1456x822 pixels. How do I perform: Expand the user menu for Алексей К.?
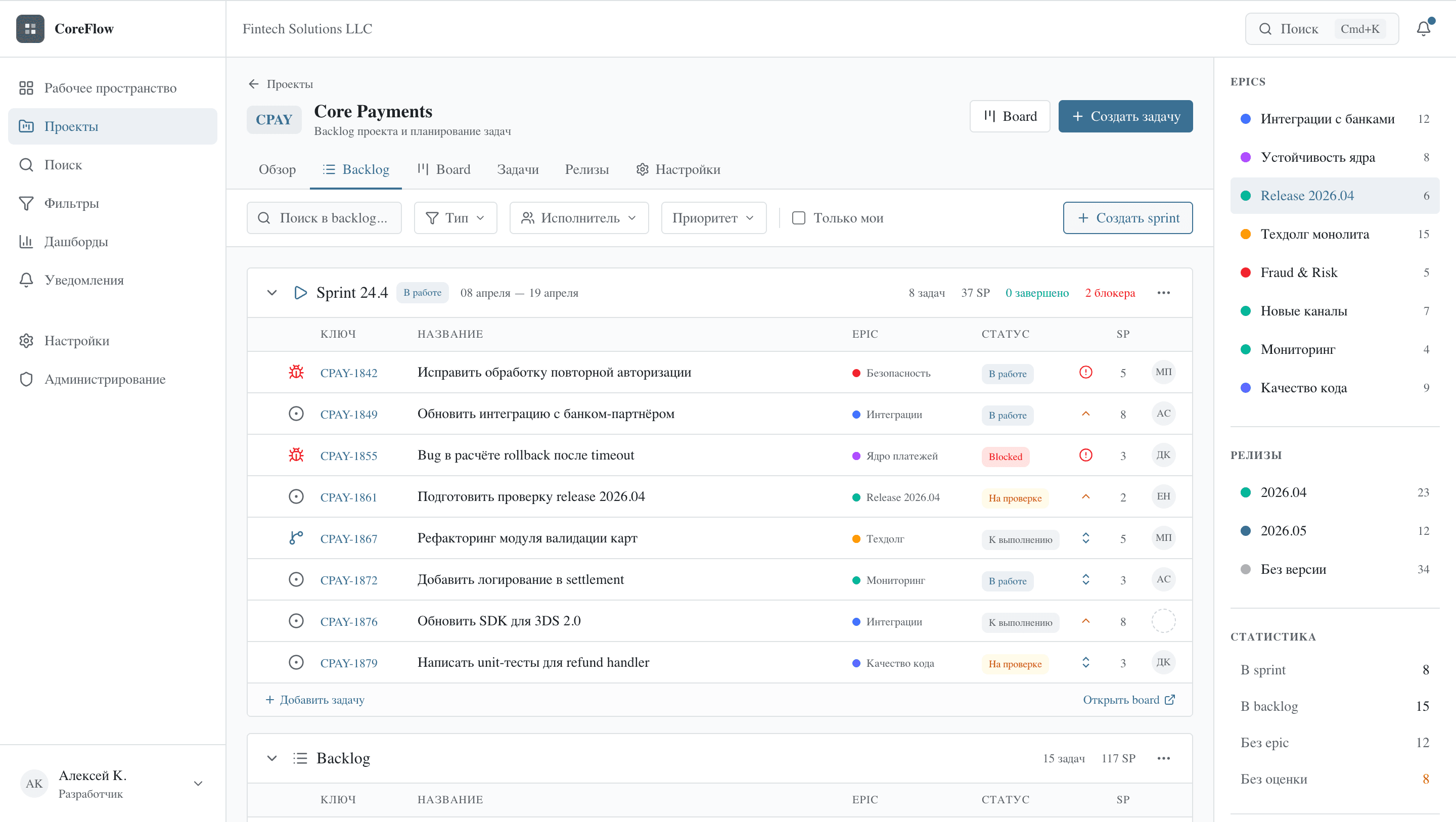coord(198,784)
